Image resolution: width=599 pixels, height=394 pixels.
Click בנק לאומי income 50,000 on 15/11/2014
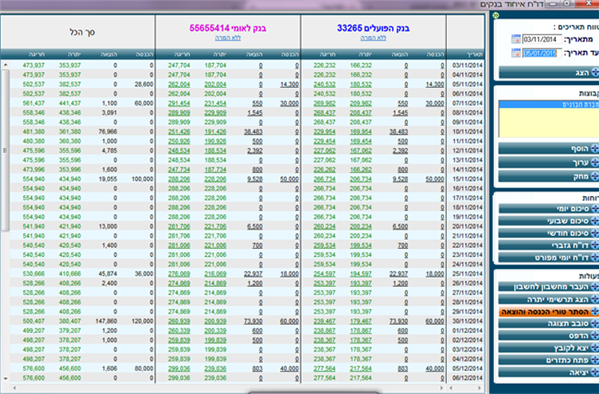289,179
